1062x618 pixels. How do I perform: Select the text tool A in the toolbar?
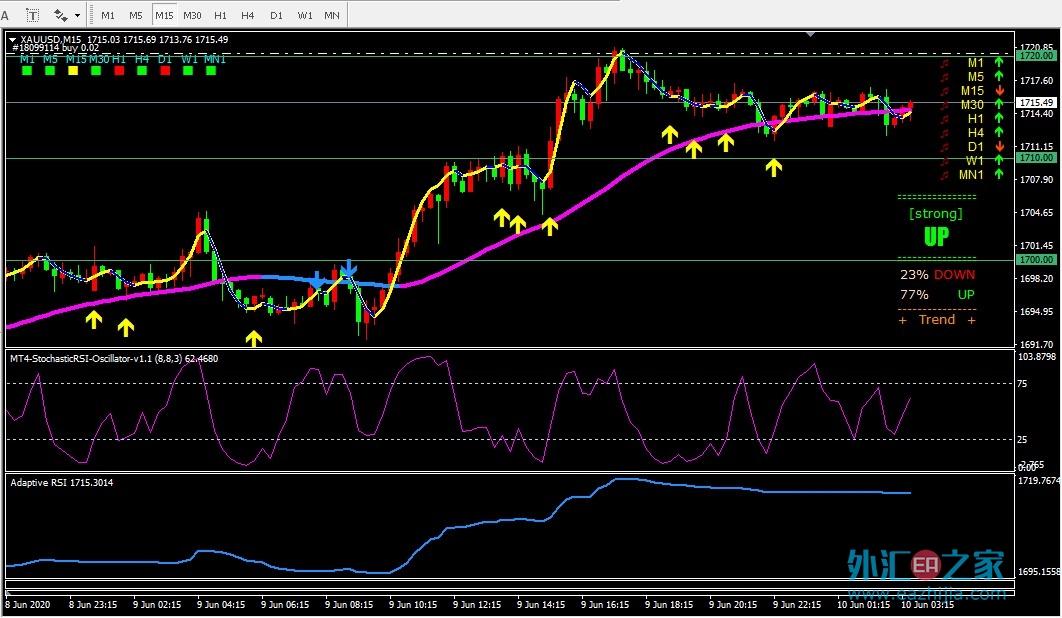coord(5,15)
